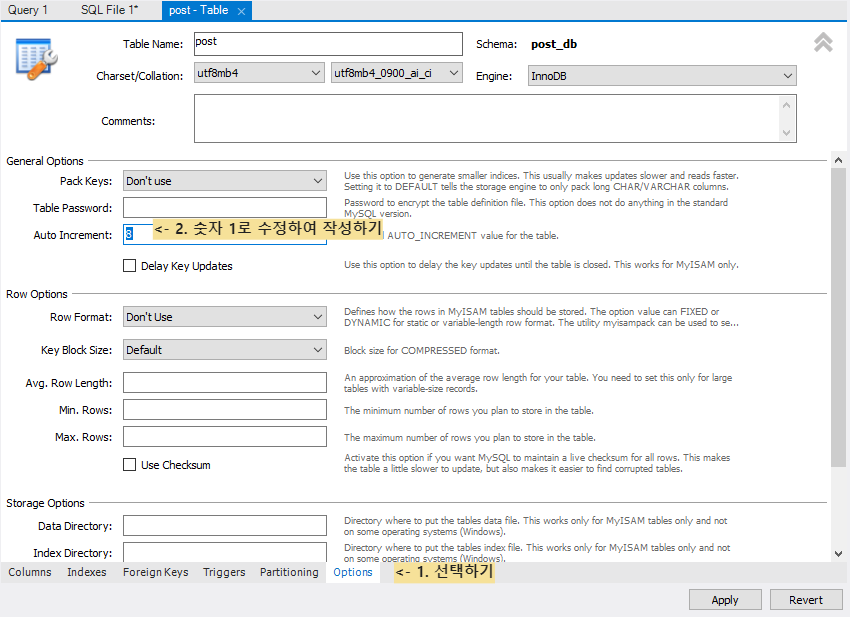Image resolution: width=850 pixels, height=617 pixels.
Task: Open the InnoDB engine dropdown
Action: [662, 76]
